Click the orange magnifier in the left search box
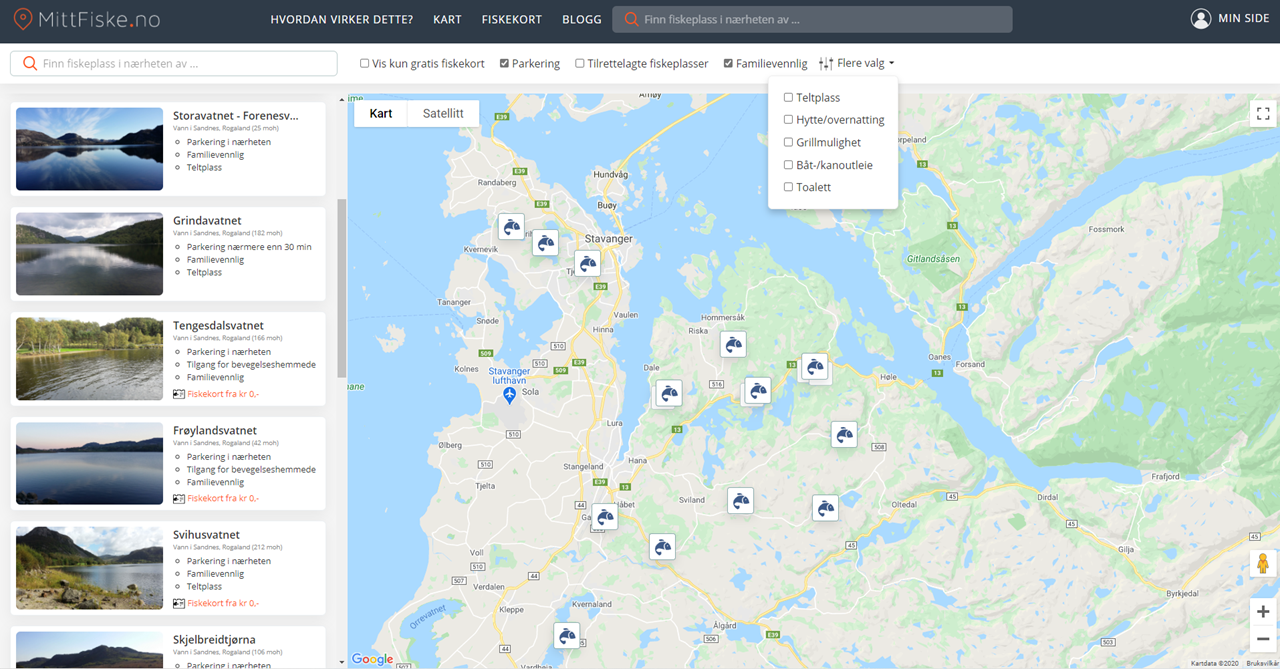Image resolution: width=1280 pixels, height=669 pixels. coord(30,63)
